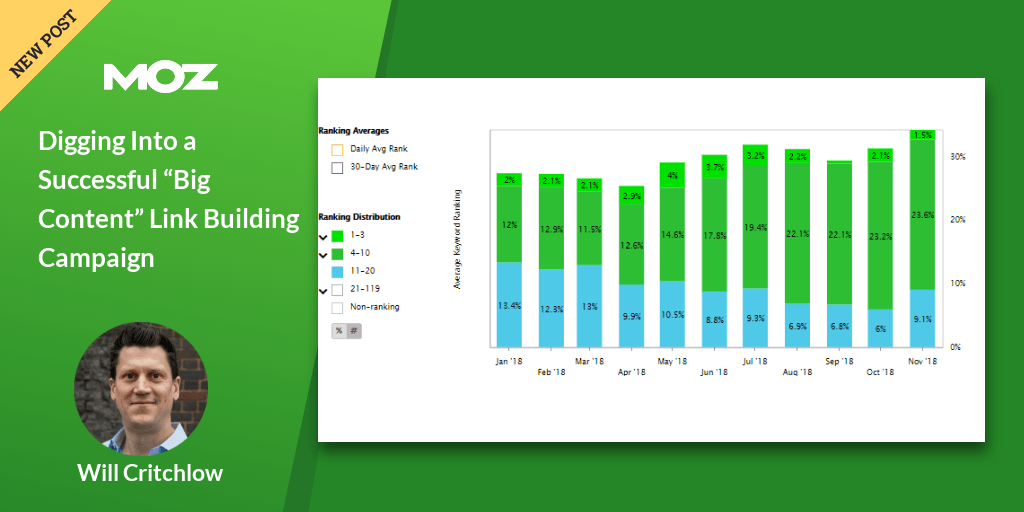
Task: Check the Non-ranking distribution box
Action: click(337, 307)
